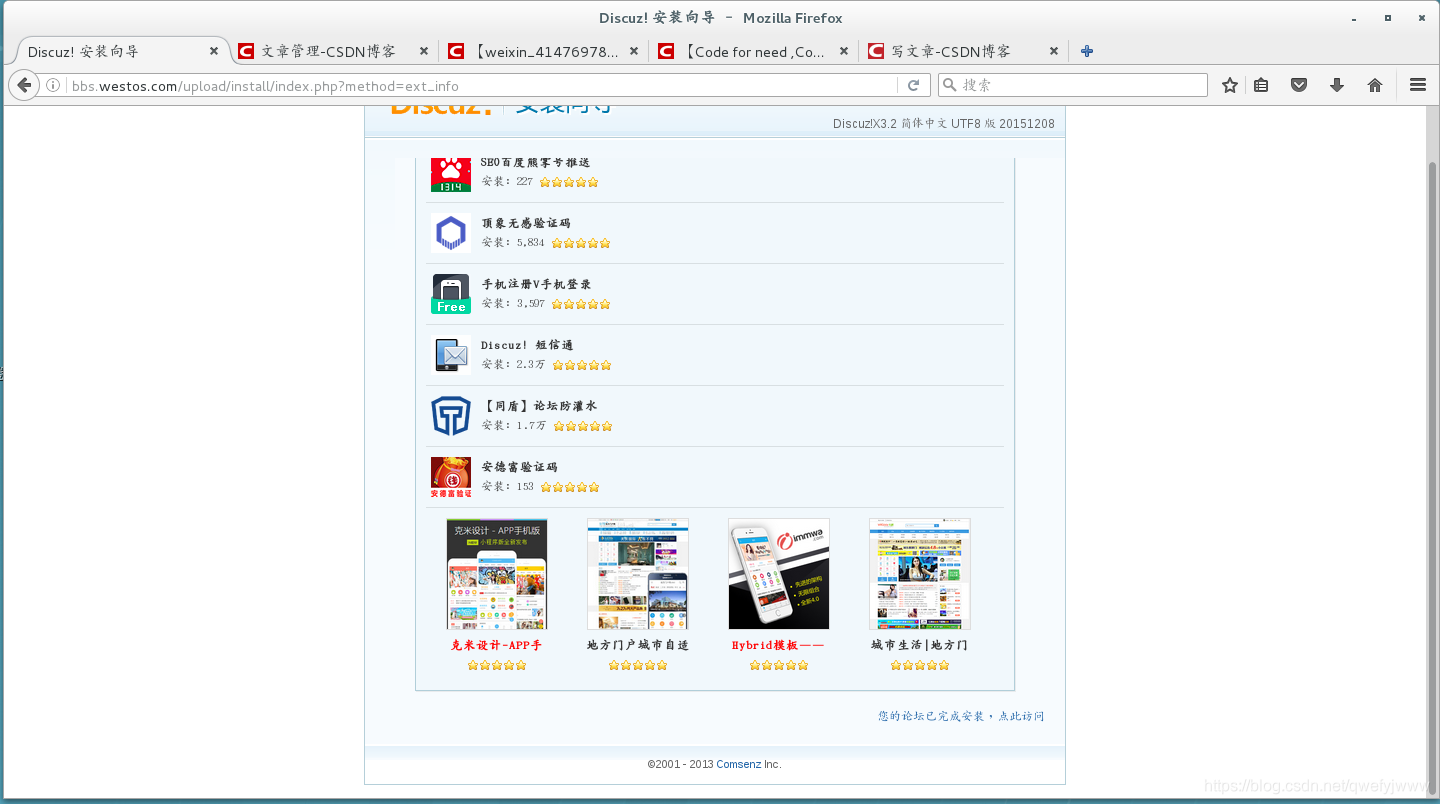Click the site identity info icon in URL bar

click(53, 85)
